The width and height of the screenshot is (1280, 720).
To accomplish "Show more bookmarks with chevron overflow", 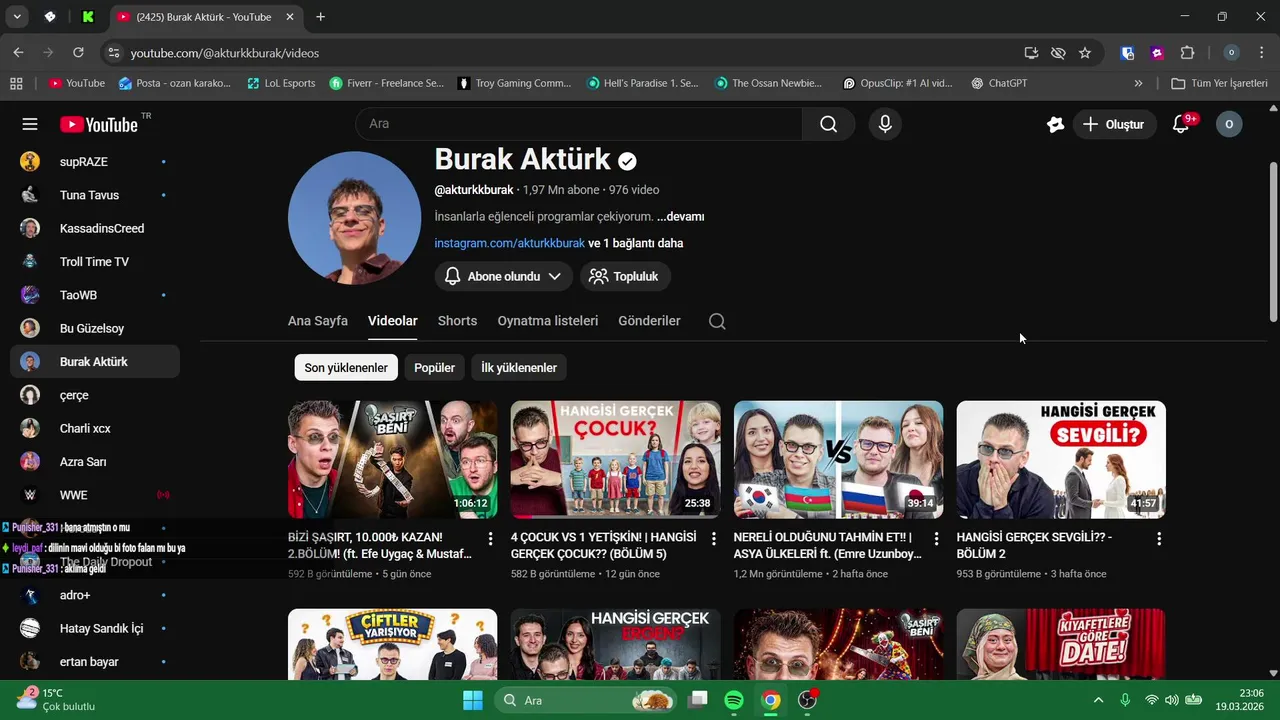I will (1138, 83).
